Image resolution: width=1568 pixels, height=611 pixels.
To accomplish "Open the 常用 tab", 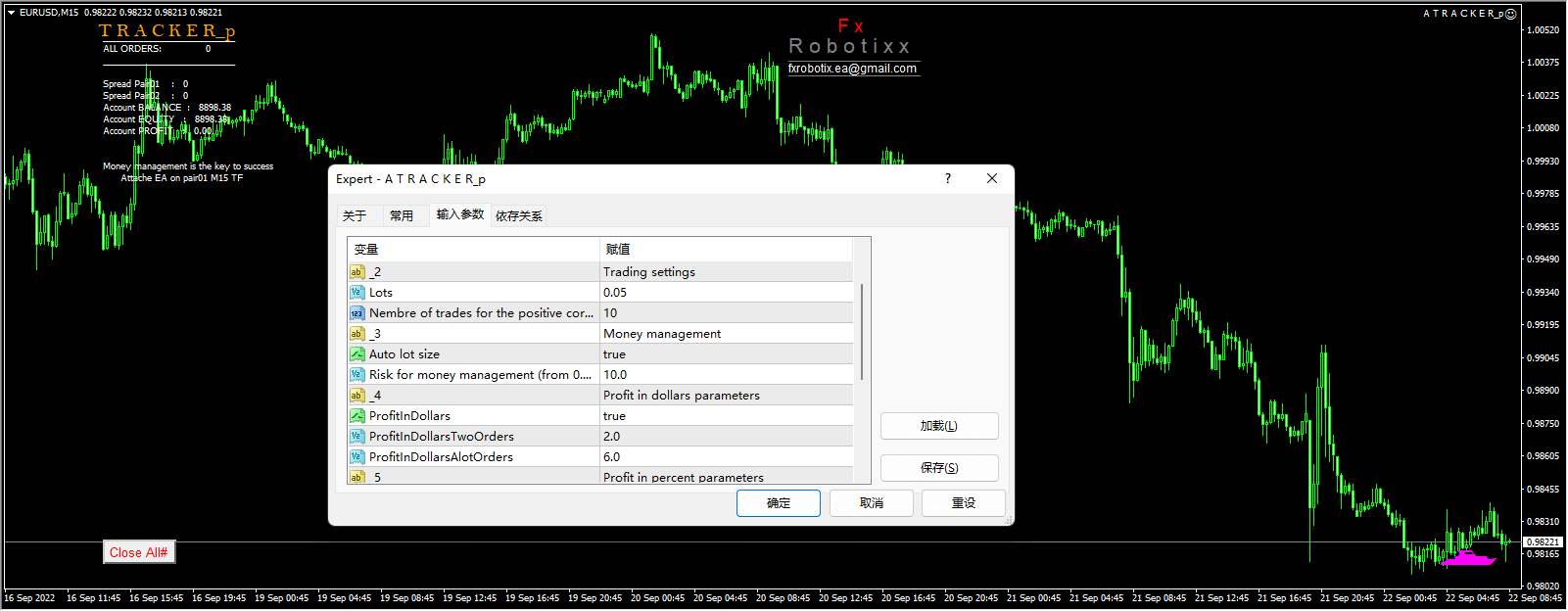I will click(x=402, y=215).
